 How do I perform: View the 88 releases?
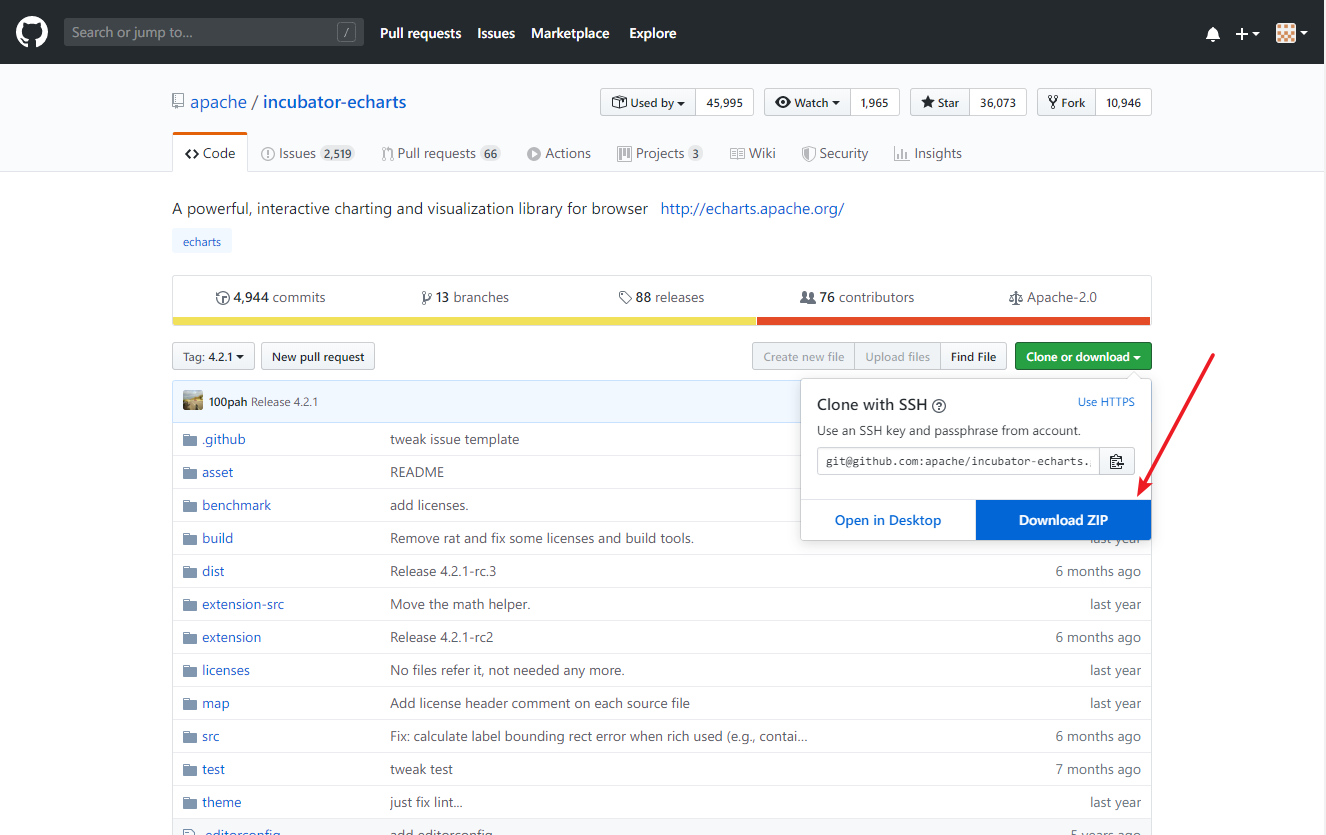point(661,297)
